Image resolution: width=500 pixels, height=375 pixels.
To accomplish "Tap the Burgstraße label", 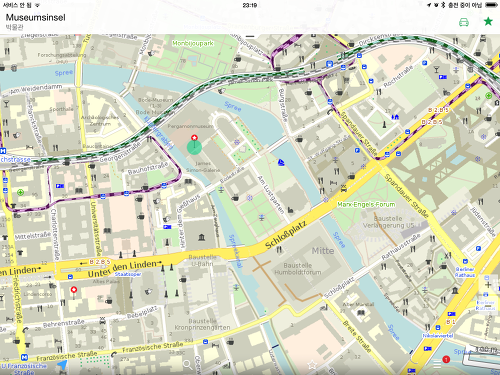I will pos(283,104).
